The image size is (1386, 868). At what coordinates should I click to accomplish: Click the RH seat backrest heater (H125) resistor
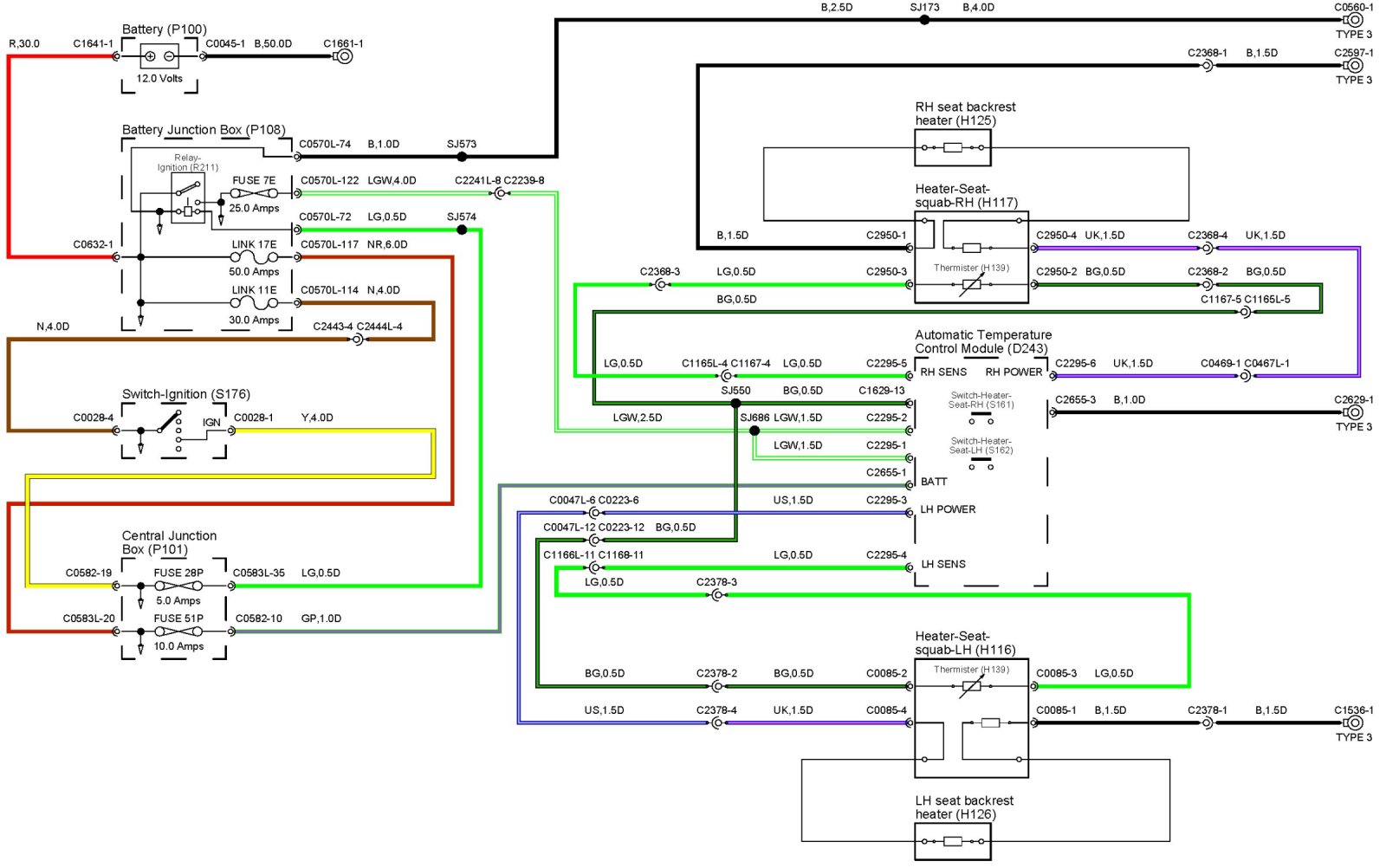click(x=953, y=148)
